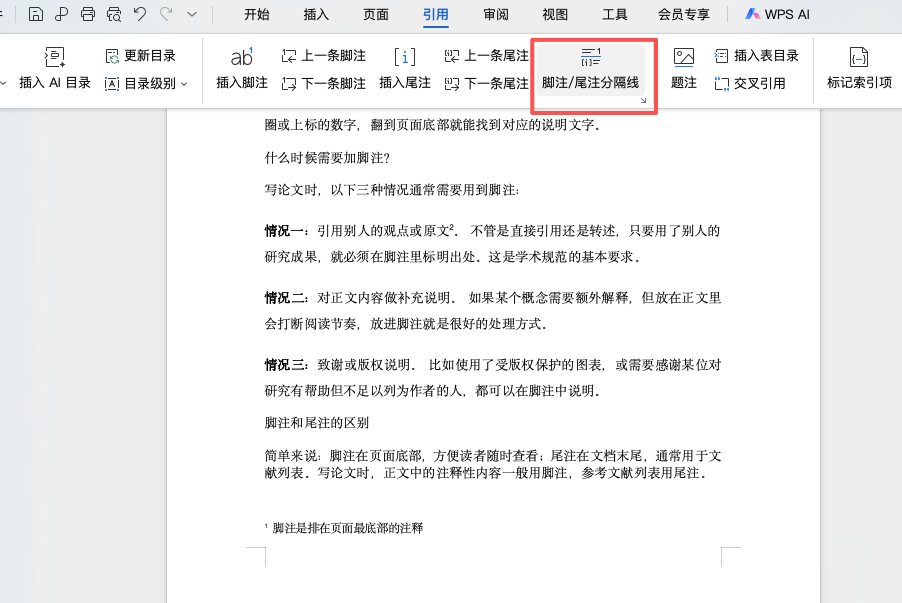Click 插入表目录
Viewport: 902px width, 603px height.
point(756,56)
